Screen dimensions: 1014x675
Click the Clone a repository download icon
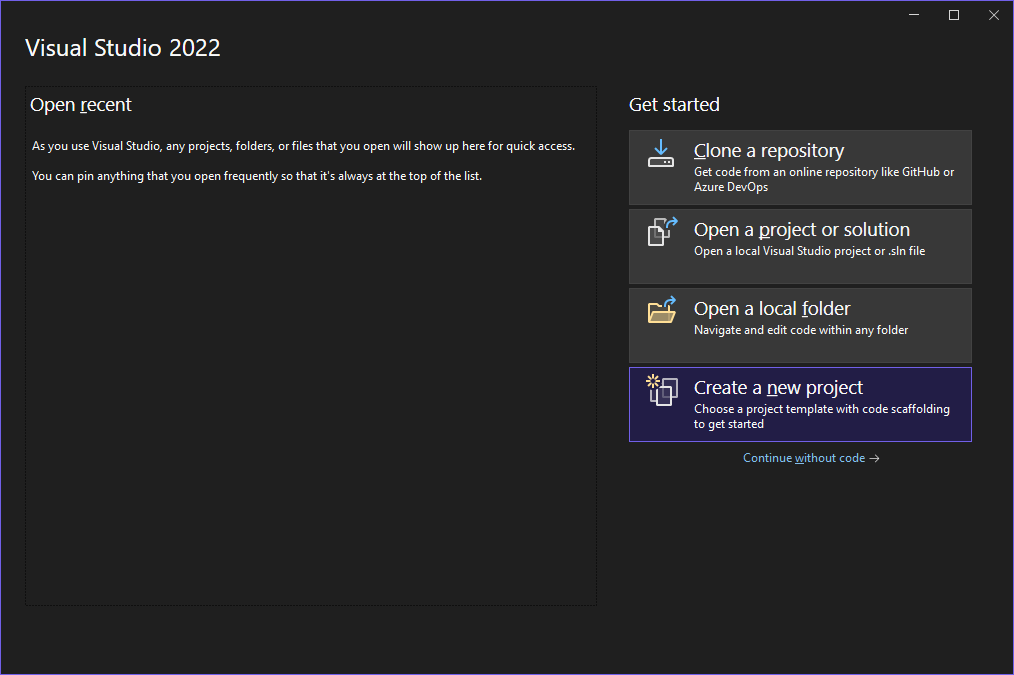(661, 153)
